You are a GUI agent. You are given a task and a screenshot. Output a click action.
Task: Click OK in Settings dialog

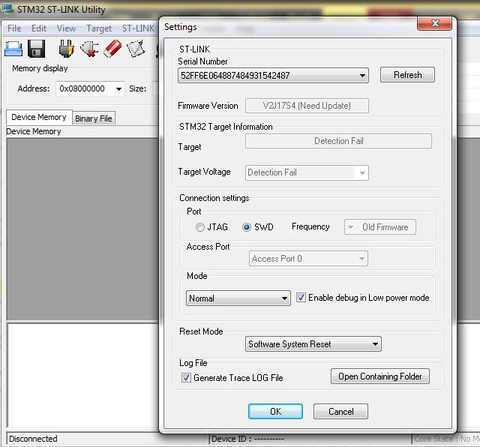point(275,411)
